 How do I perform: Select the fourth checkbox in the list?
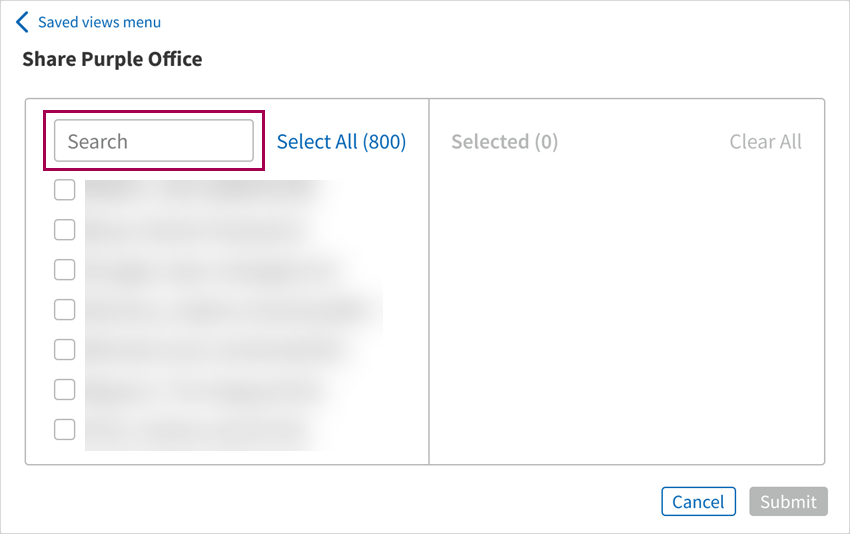[64, 310]
